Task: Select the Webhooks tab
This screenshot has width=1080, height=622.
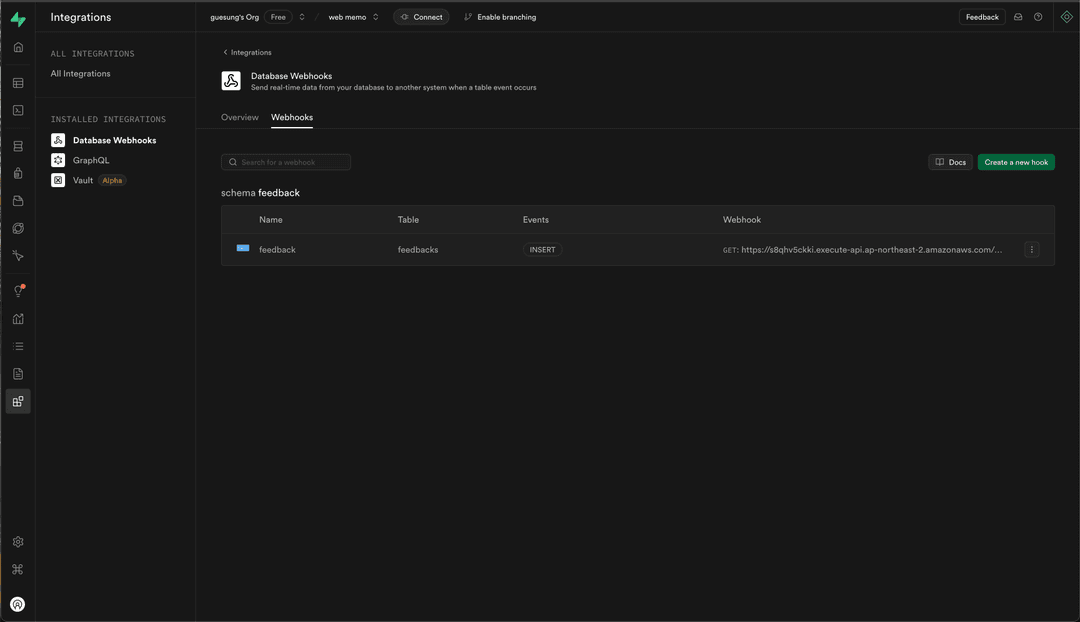Action: (292, 118)
